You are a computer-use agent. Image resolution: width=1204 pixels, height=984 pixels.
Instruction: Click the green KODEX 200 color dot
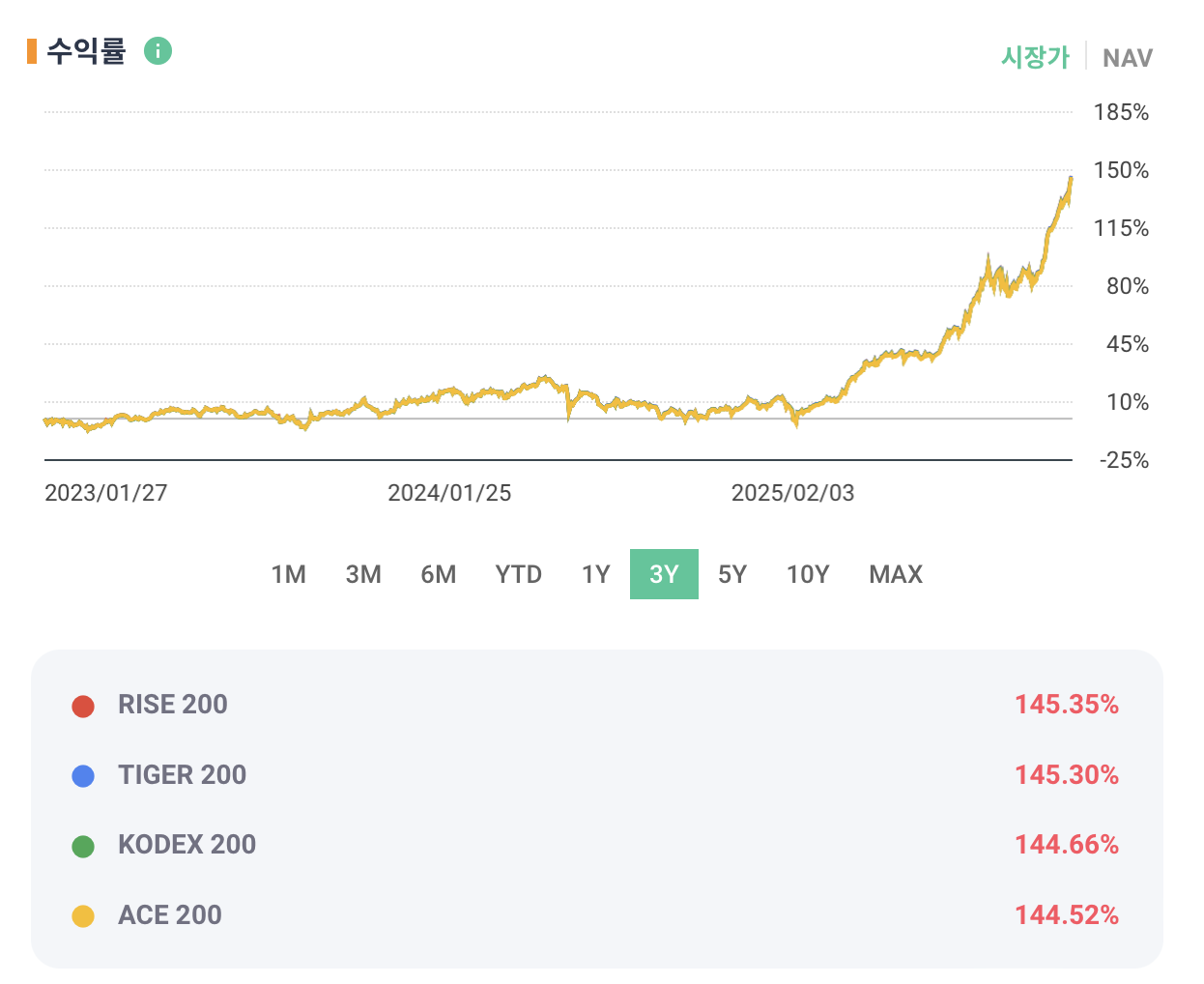click(x=83, y=847)
